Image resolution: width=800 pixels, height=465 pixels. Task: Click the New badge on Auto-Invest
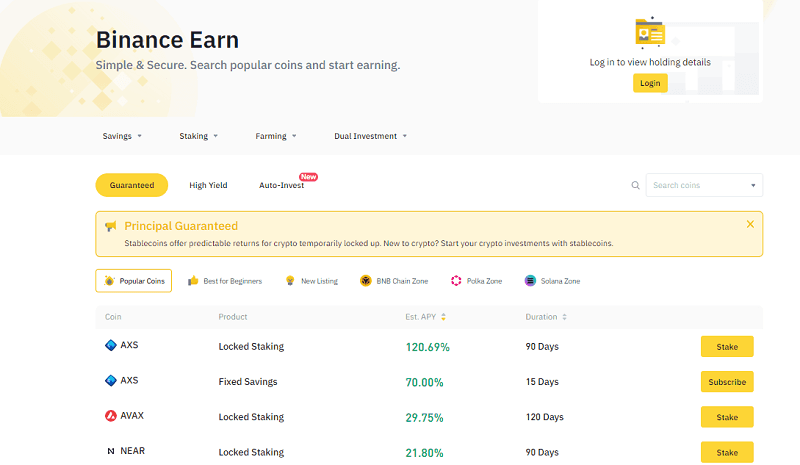point(308,177)
